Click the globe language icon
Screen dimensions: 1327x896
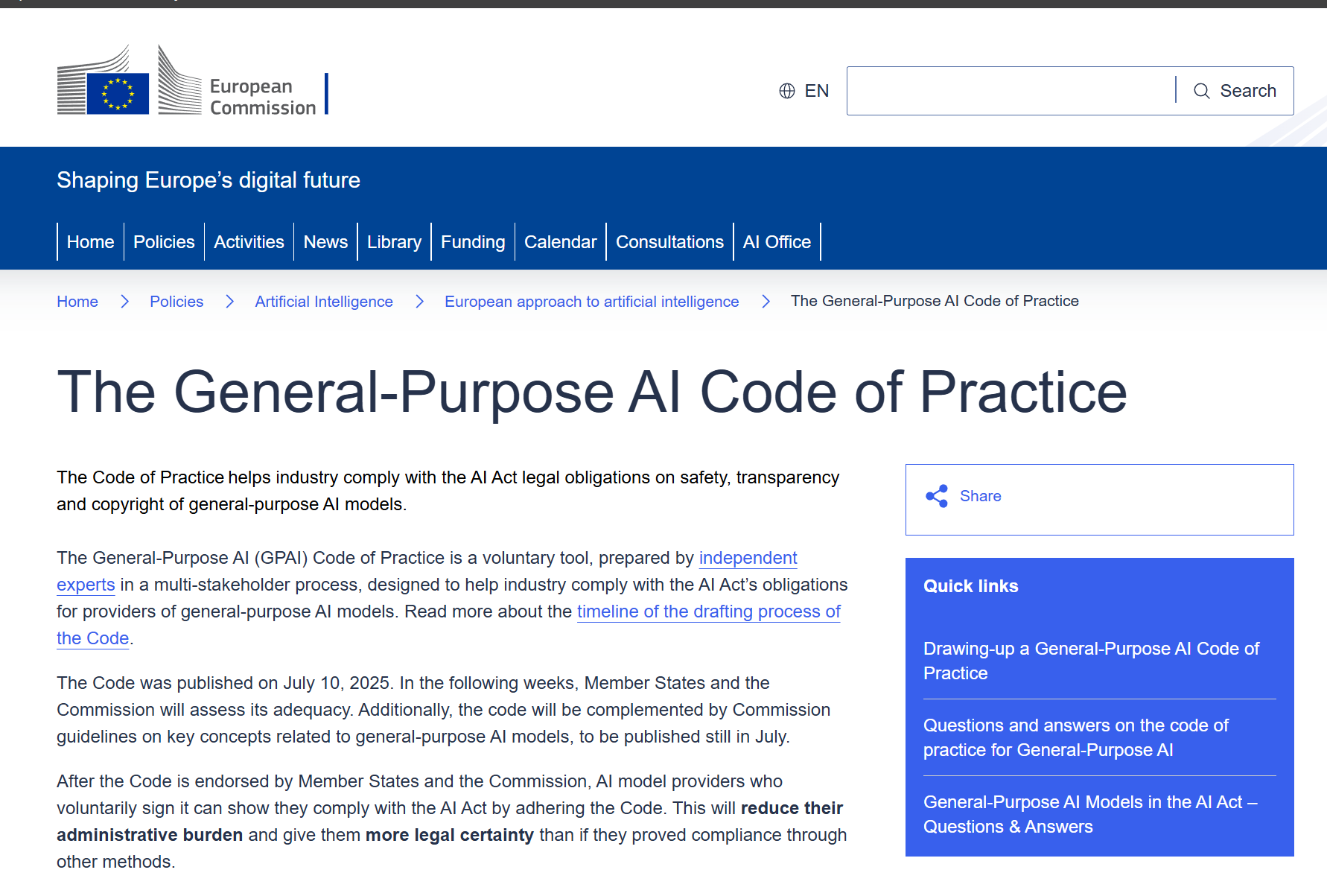click(x=787, y=91)
